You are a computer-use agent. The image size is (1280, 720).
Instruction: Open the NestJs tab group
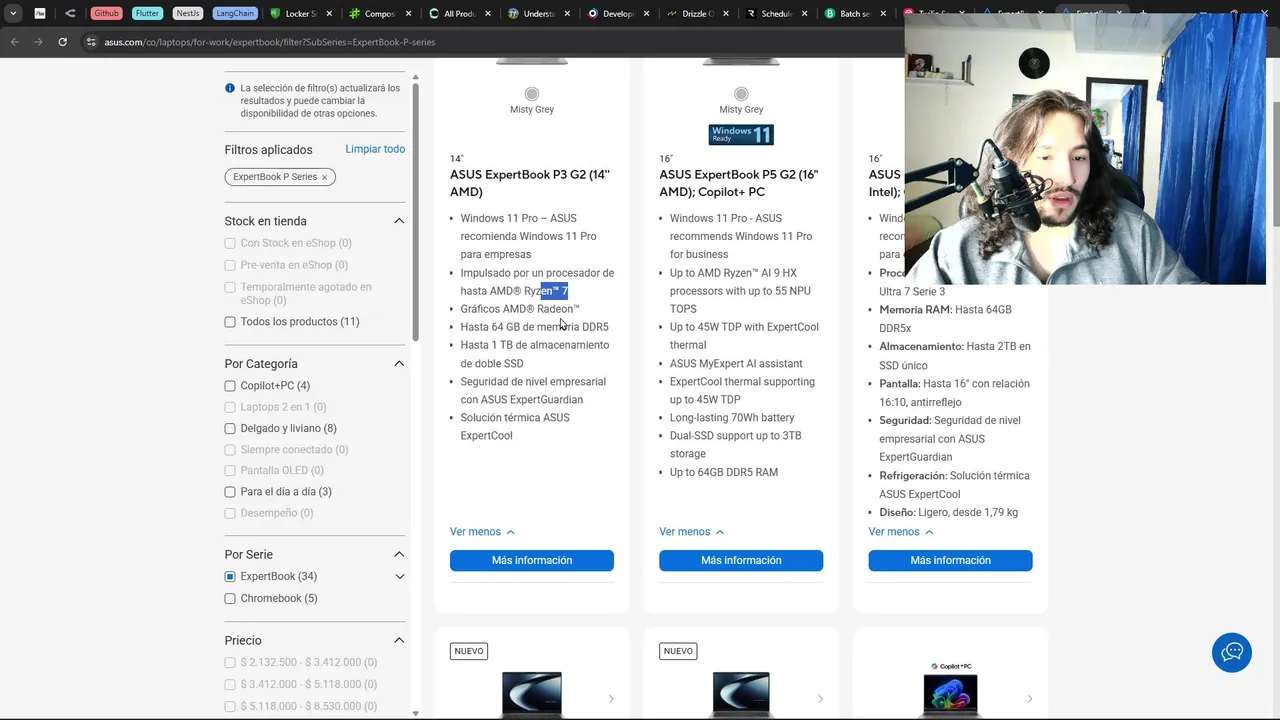[x=187, y=14]
